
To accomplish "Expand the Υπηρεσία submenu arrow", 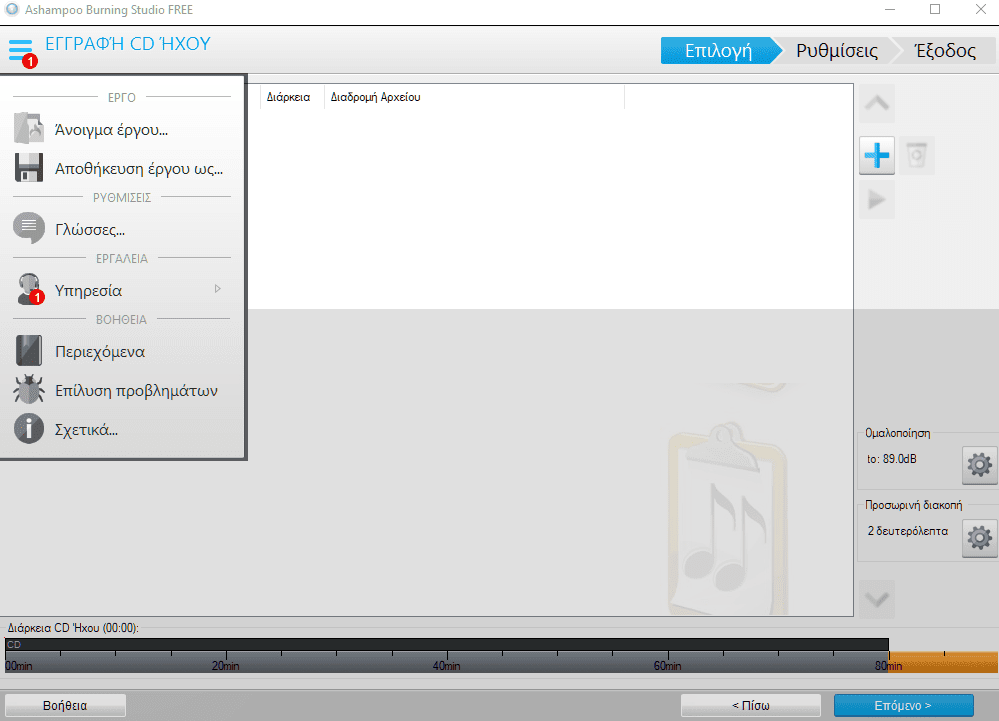I will 218,289.
